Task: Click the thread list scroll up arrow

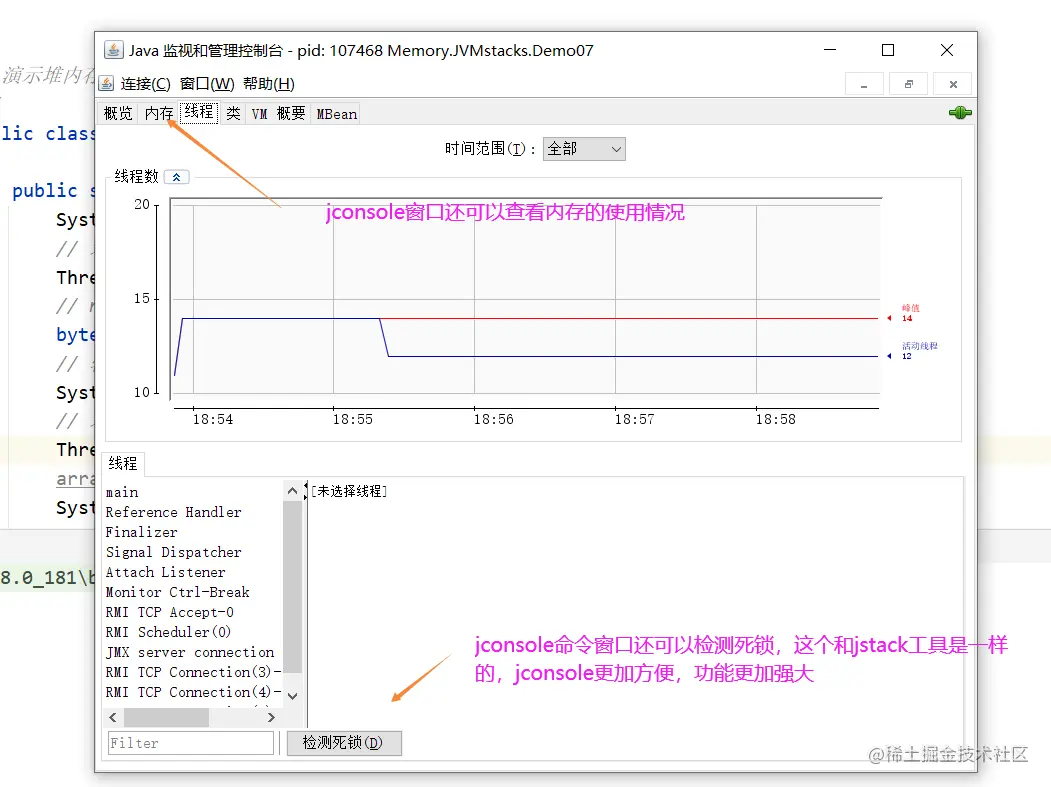Action: click(292, 491)
